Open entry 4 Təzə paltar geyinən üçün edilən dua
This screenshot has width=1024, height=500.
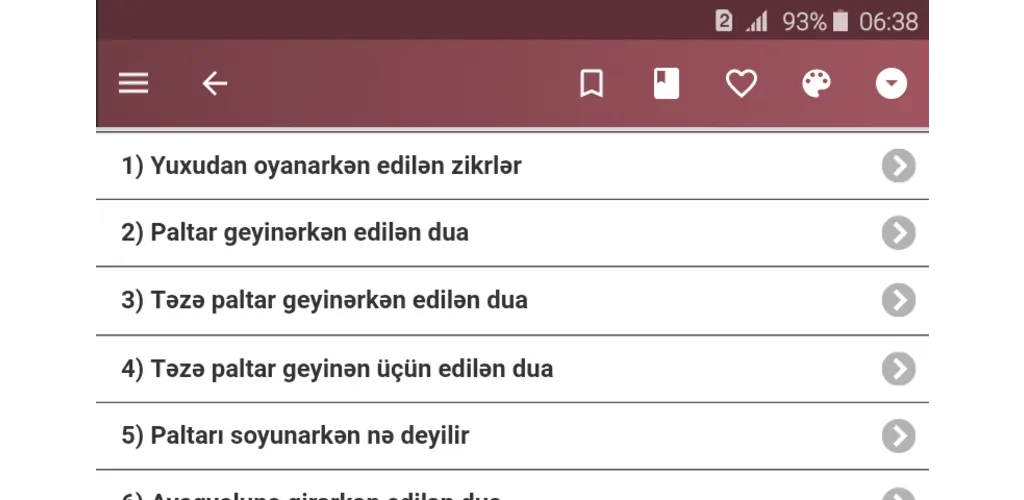tap(512, 369)
